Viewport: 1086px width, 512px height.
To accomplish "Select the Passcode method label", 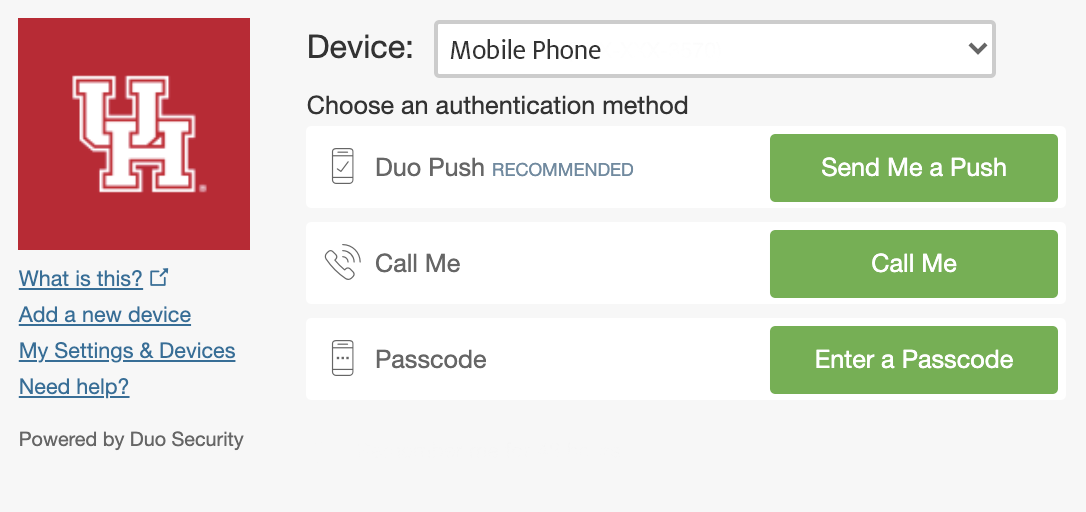I will [x=431, y=359].
